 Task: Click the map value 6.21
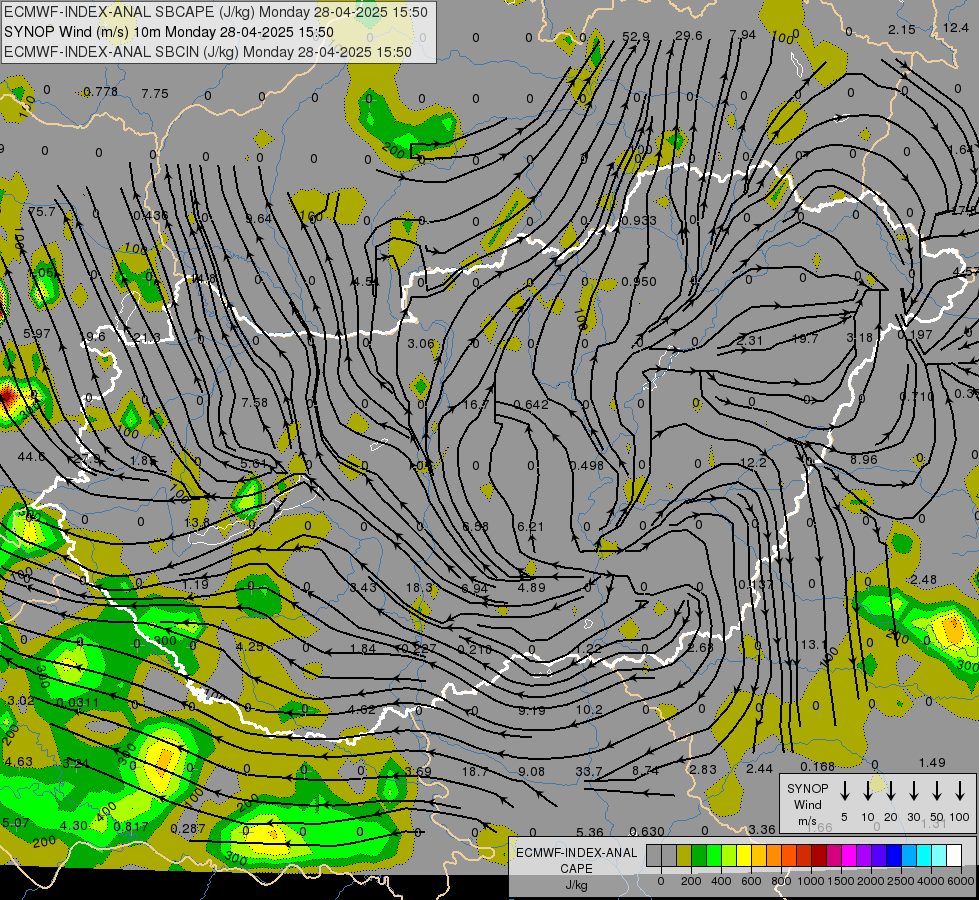tap(531, 527)
